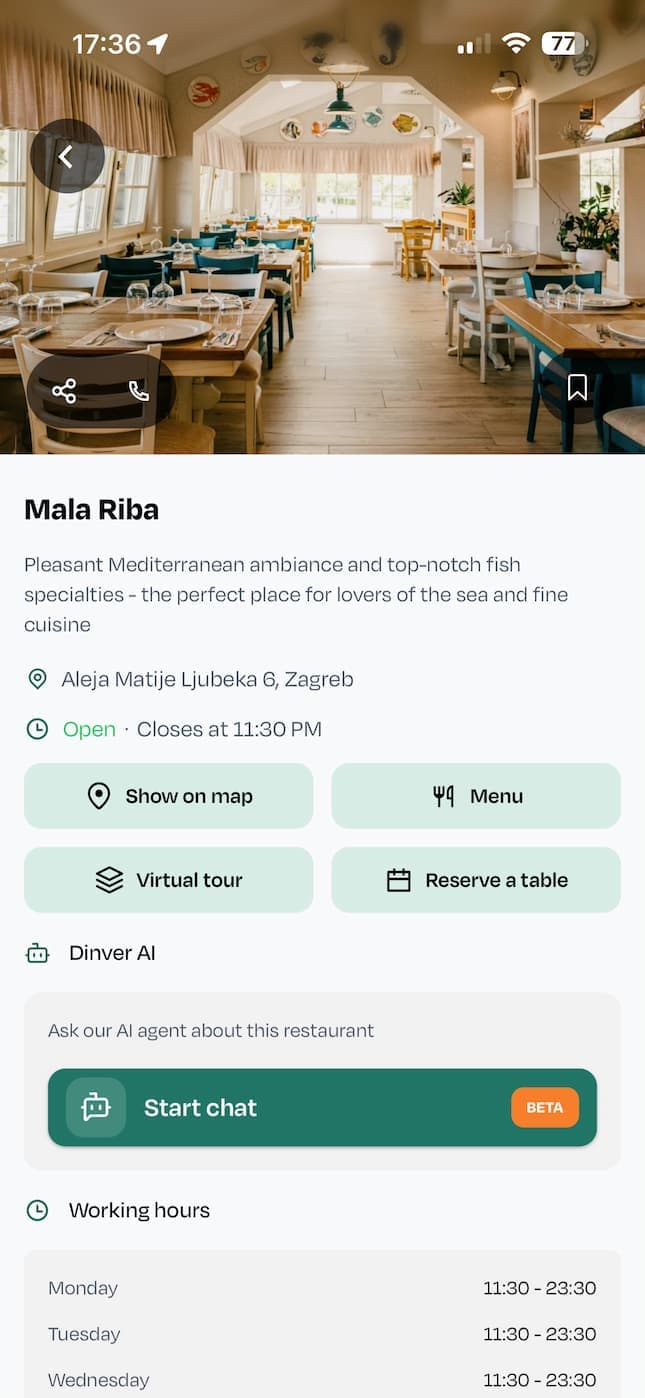
Task: Expand Monday's working hours row
Action: click(x=322, y=1288)
